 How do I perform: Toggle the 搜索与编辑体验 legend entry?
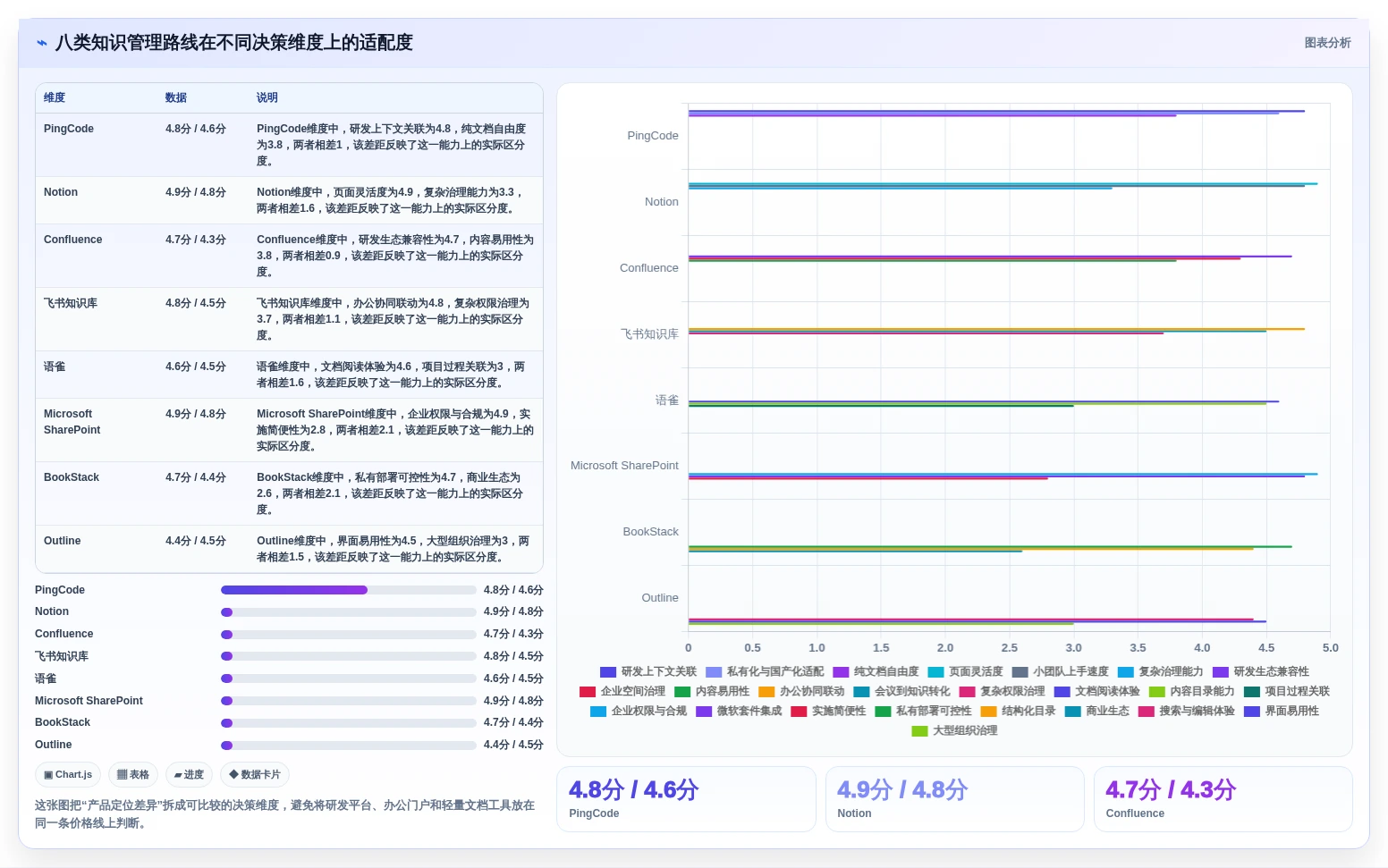pyautogui.click(x=1186, y=711)
